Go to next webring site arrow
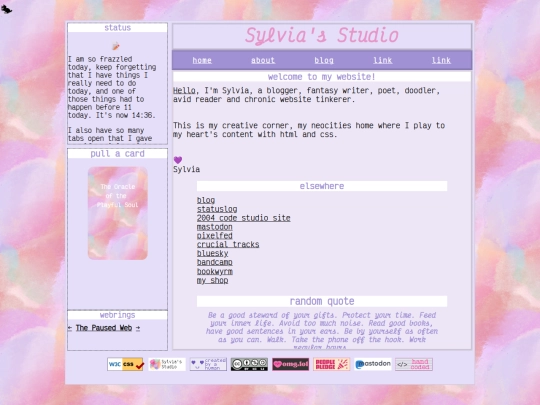 pyautogui.click(x=138, y=328)
